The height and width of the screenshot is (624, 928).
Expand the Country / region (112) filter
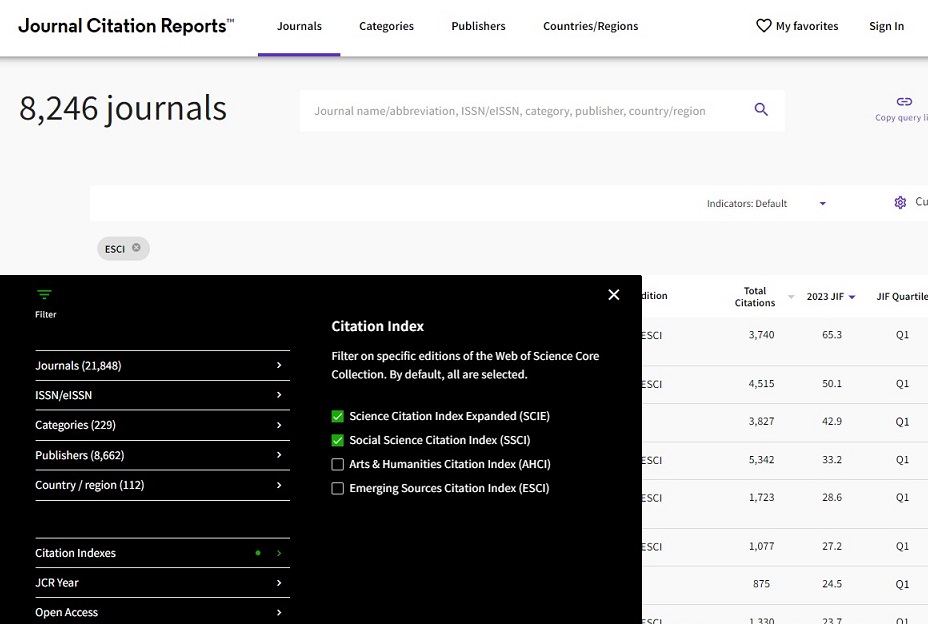pos(162,485)
